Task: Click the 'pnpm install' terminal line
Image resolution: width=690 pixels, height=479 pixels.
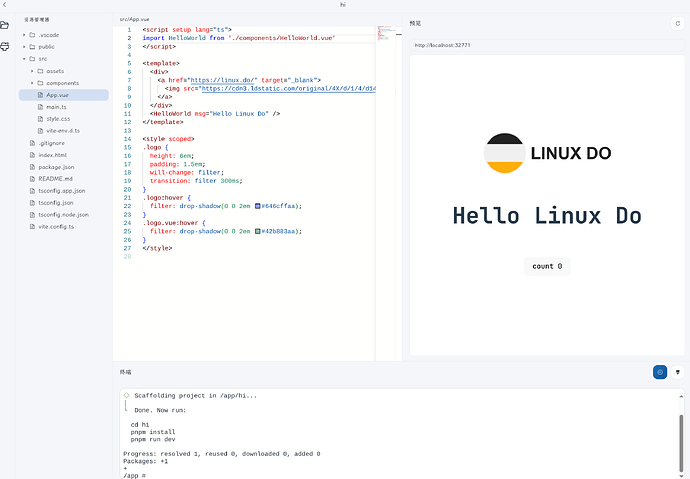Action: click(x=153, y=432)
